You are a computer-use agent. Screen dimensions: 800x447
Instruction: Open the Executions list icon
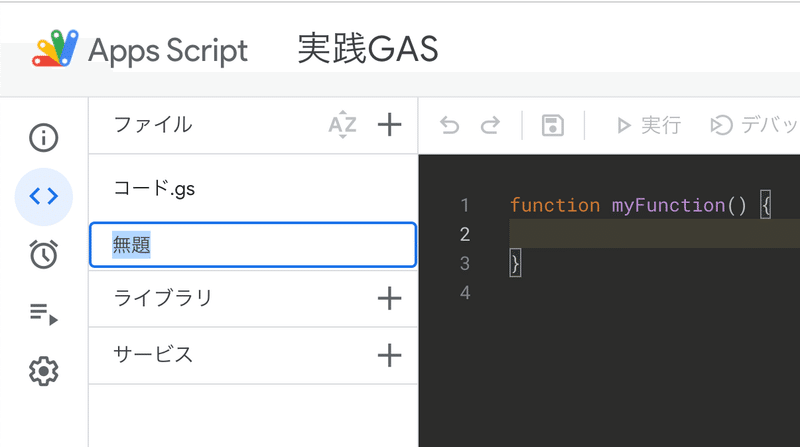pyautogui.click(x=43, y=313)
